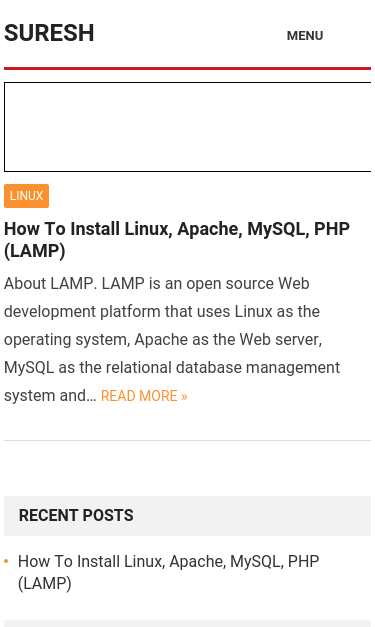
Task: Open the LAMP article headline link
Action: click(x=177, y=240)
